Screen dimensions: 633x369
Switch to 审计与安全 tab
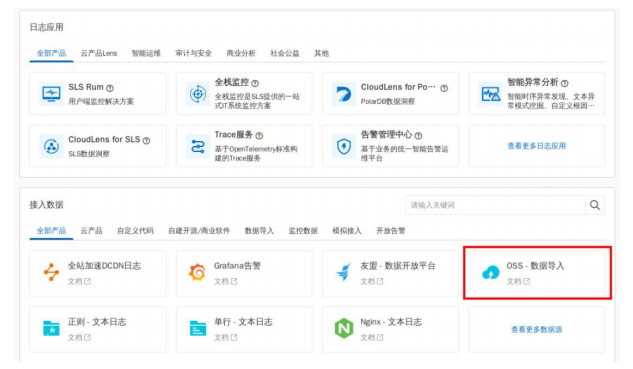pyautogui.click(x=193, y=53)
